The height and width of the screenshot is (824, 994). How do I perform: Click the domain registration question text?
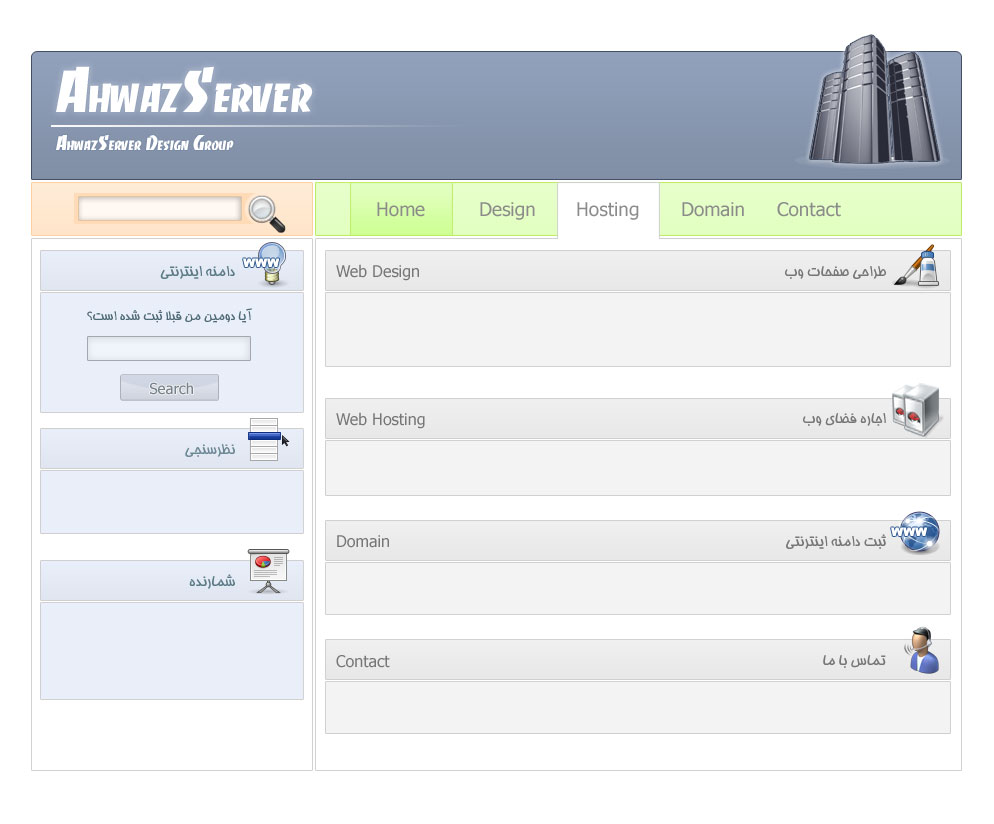pyautogui.click(x=169, y=316)
